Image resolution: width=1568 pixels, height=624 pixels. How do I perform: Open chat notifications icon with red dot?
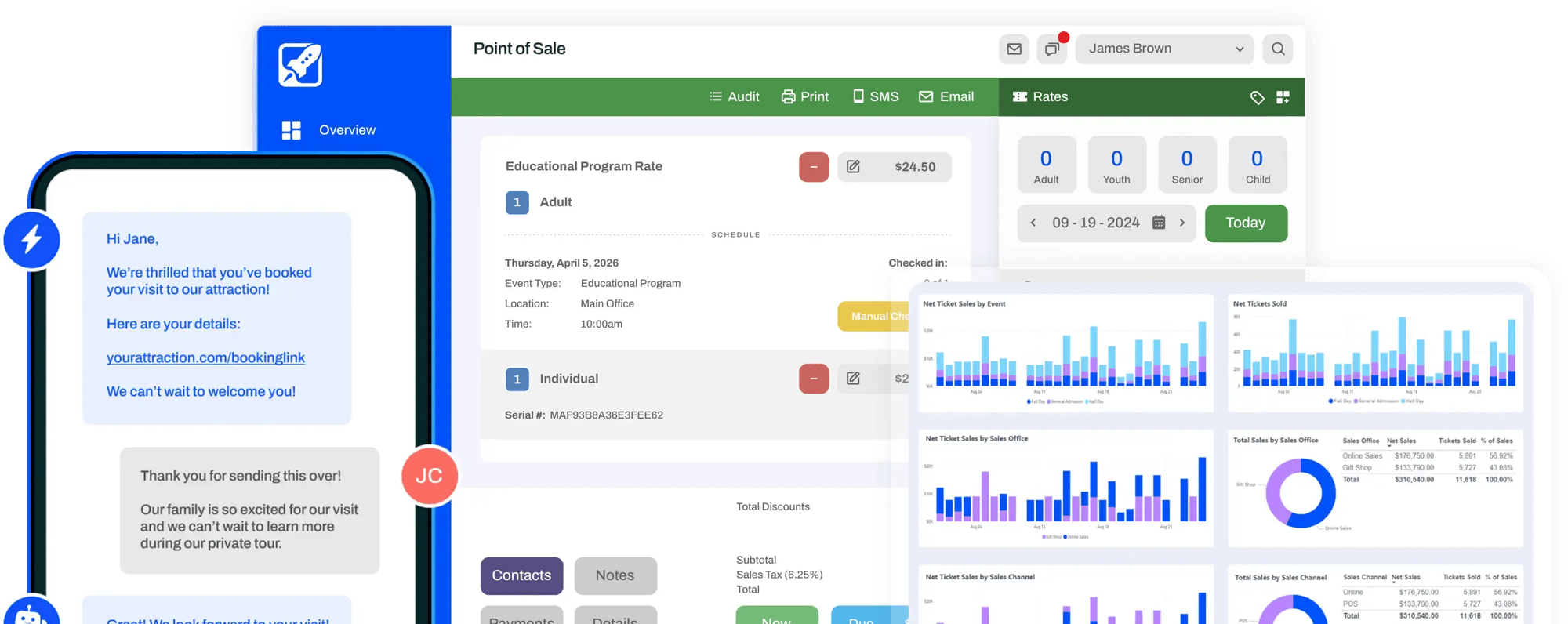(1052, 49)
